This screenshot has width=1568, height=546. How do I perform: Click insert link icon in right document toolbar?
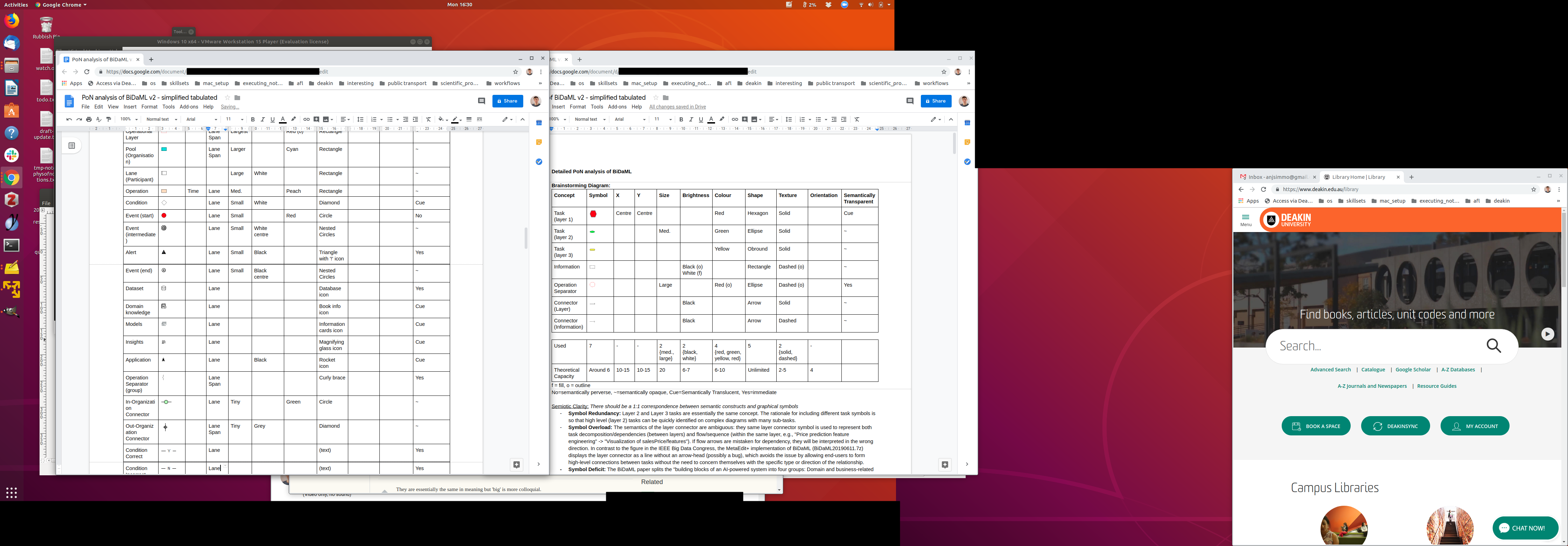pos(735,119)
